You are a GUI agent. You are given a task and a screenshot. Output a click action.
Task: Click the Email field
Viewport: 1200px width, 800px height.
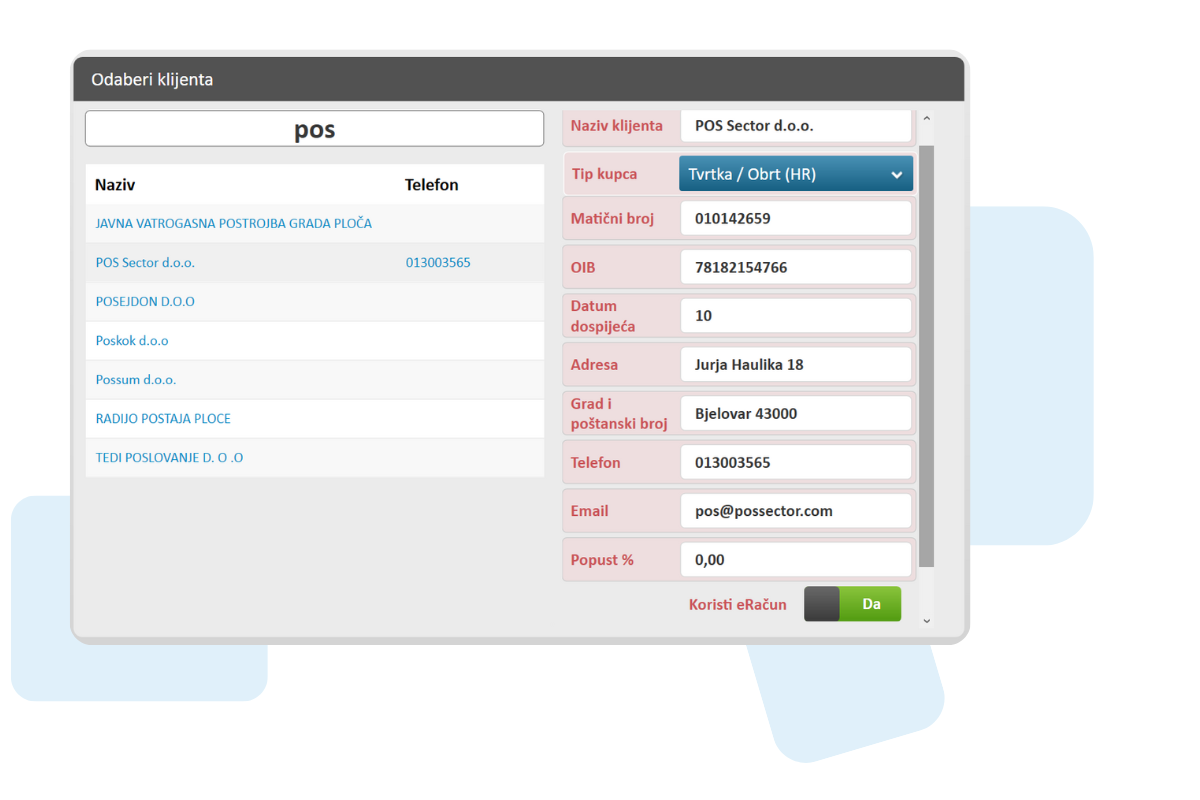point(796,511)
